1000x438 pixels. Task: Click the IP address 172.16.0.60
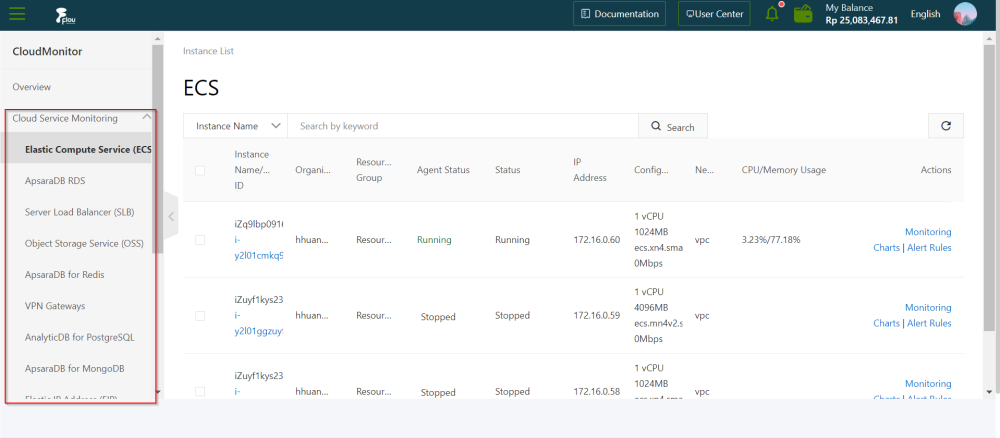(x=596, y=240)
